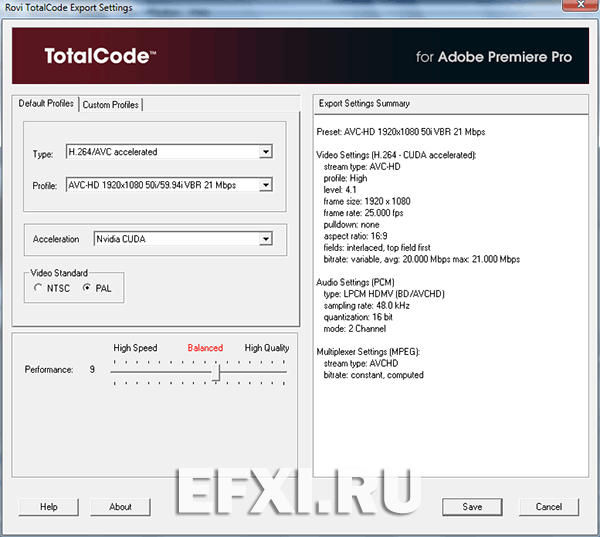Click the 'quantization: 16 bit' text

point(358,317)
